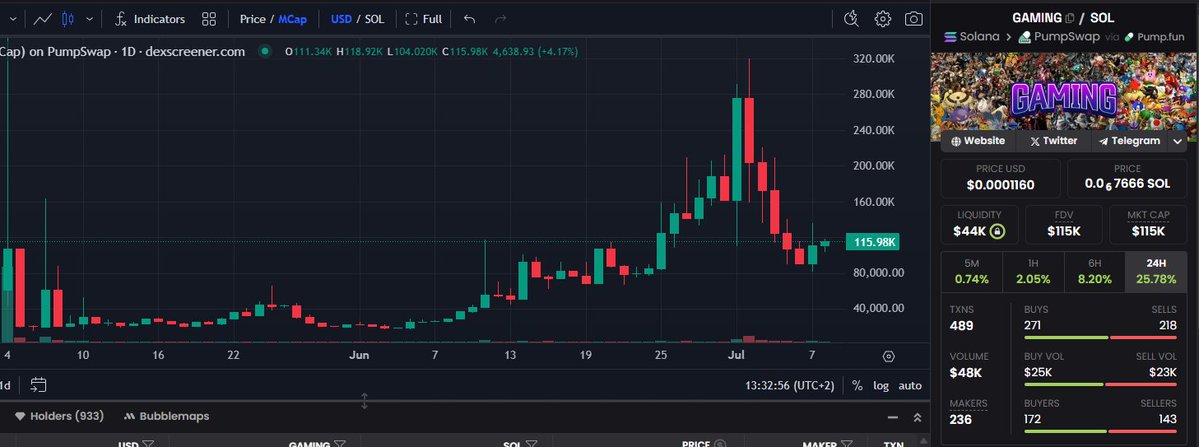Click the 115.98K current price label
The width and height of the screenshot is (1199, 447).
(x=872, y=242)
